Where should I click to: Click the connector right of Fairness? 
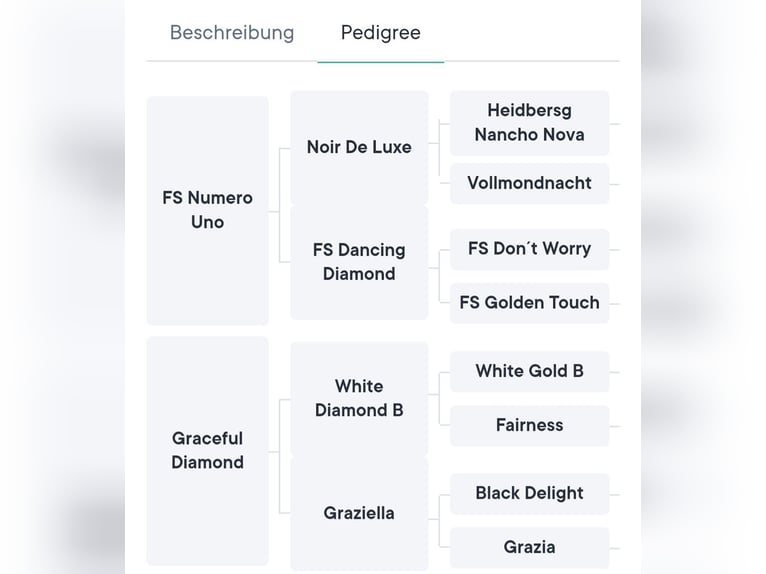coord(614,426)
